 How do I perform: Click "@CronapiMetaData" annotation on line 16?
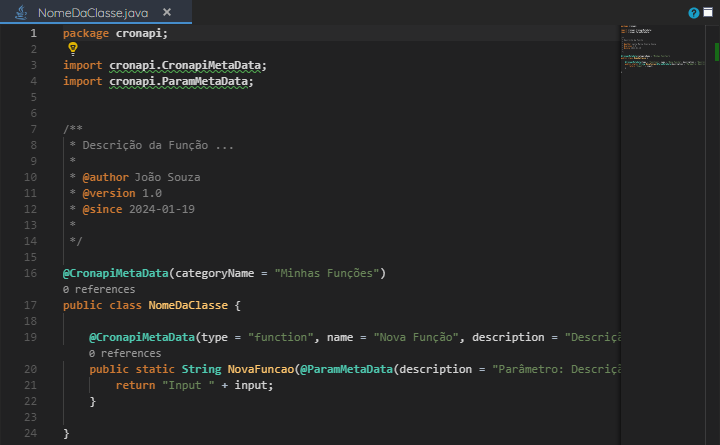coord(116,273)
